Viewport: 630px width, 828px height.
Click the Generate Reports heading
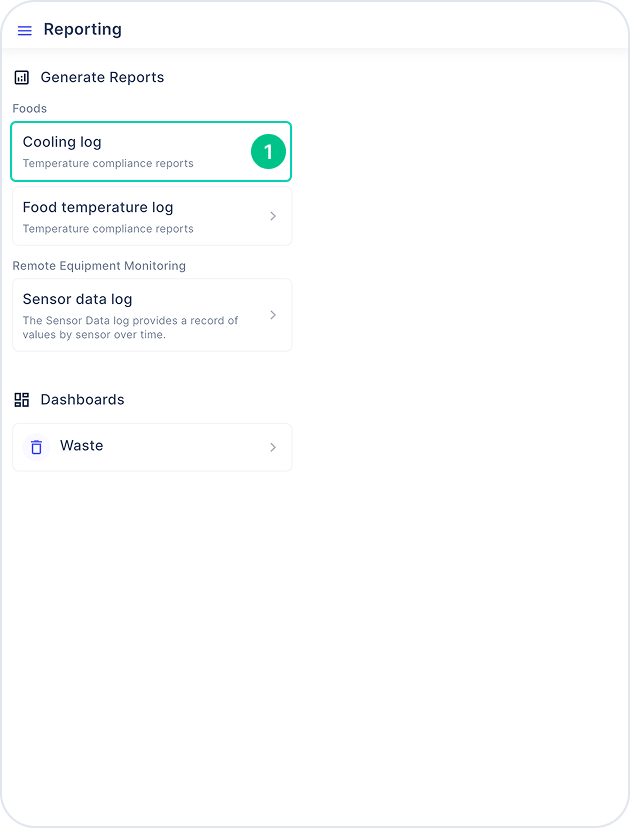coord(102,78)
